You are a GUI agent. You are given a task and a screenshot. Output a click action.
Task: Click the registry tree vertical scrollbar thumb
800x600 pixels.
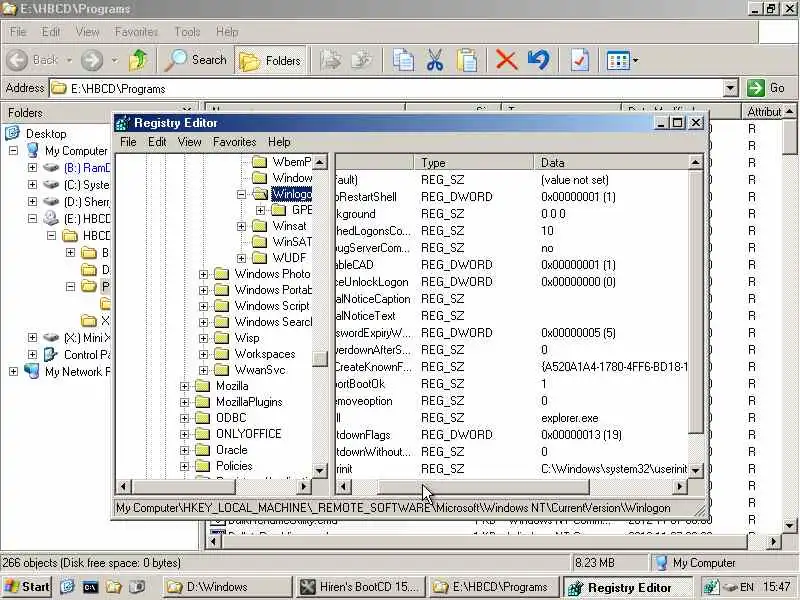click(x=320, y=359)
